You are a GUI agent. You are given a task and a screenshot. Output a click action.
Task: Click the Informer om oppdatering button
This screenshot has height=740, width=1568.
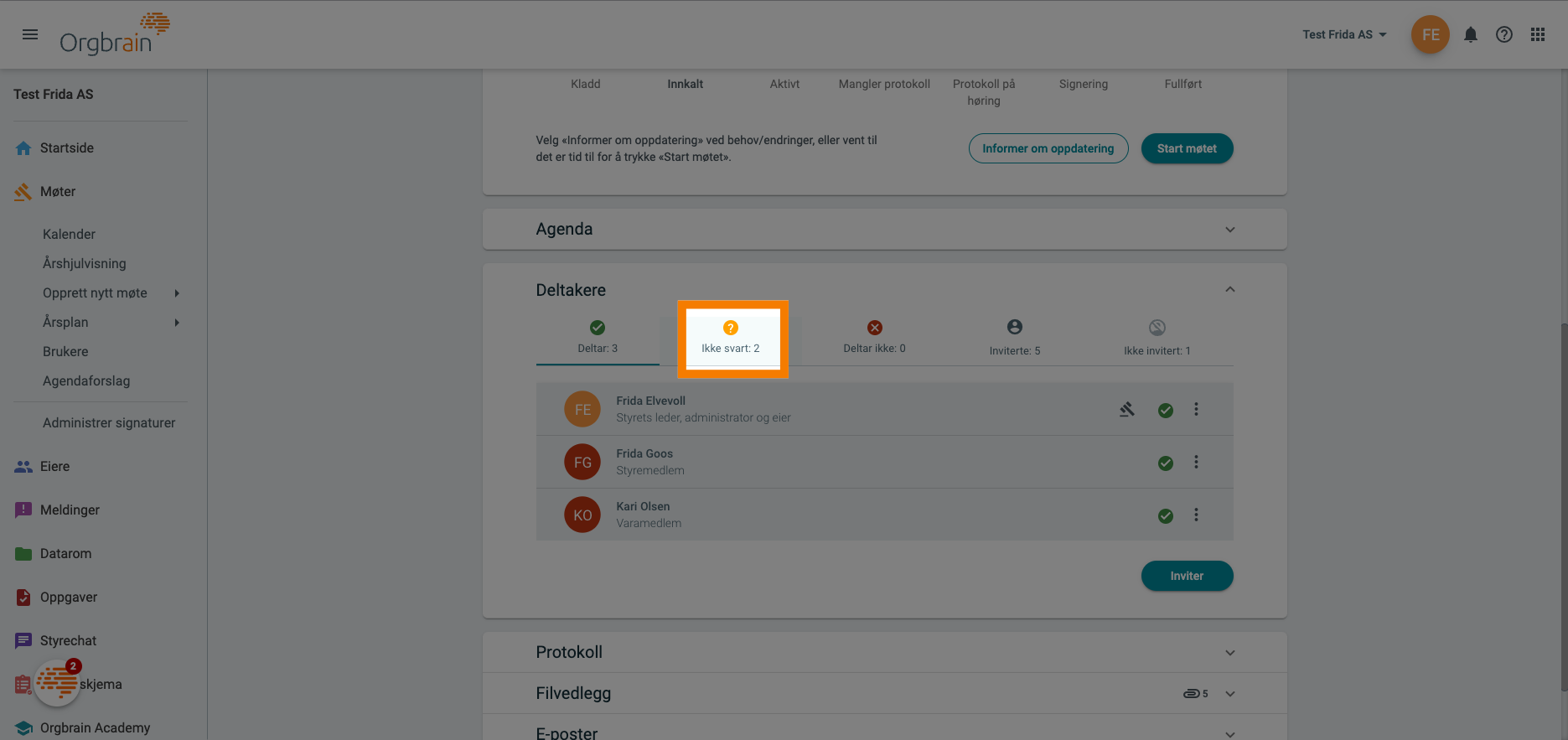click(1048, 148)
